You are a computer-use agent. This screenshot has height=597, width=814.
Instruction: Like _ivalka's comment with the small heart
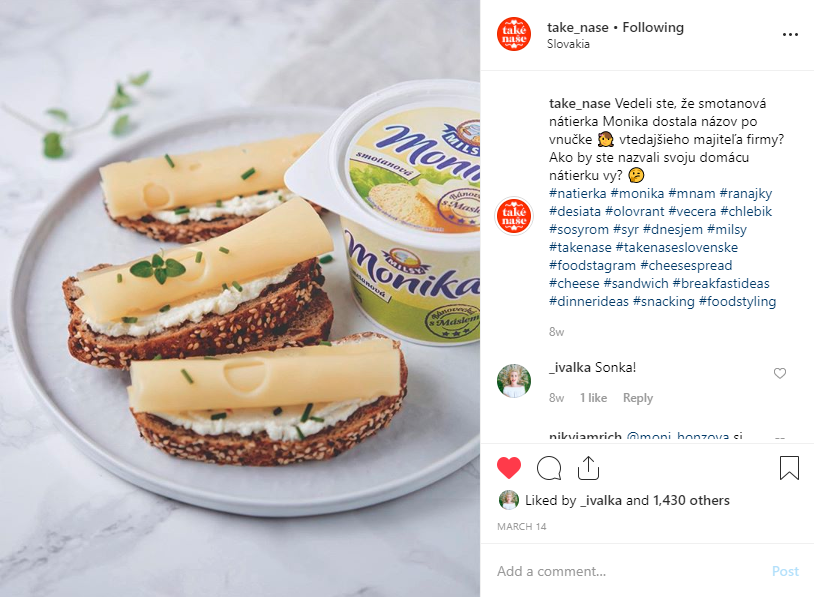point(780,373)
